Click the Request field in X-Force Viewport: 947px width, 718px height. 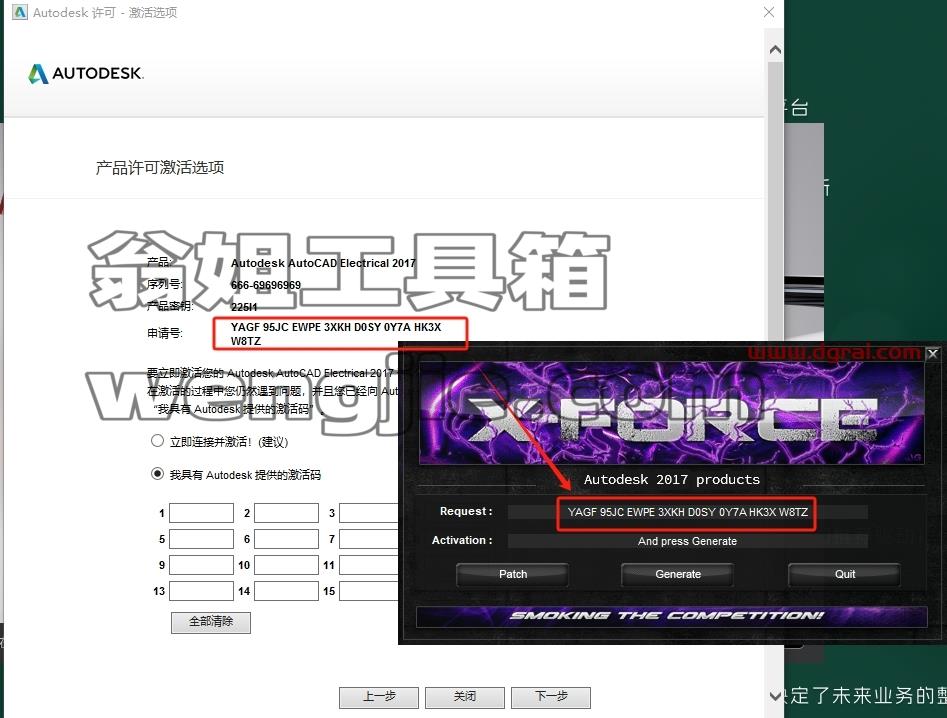click(687, 512)
